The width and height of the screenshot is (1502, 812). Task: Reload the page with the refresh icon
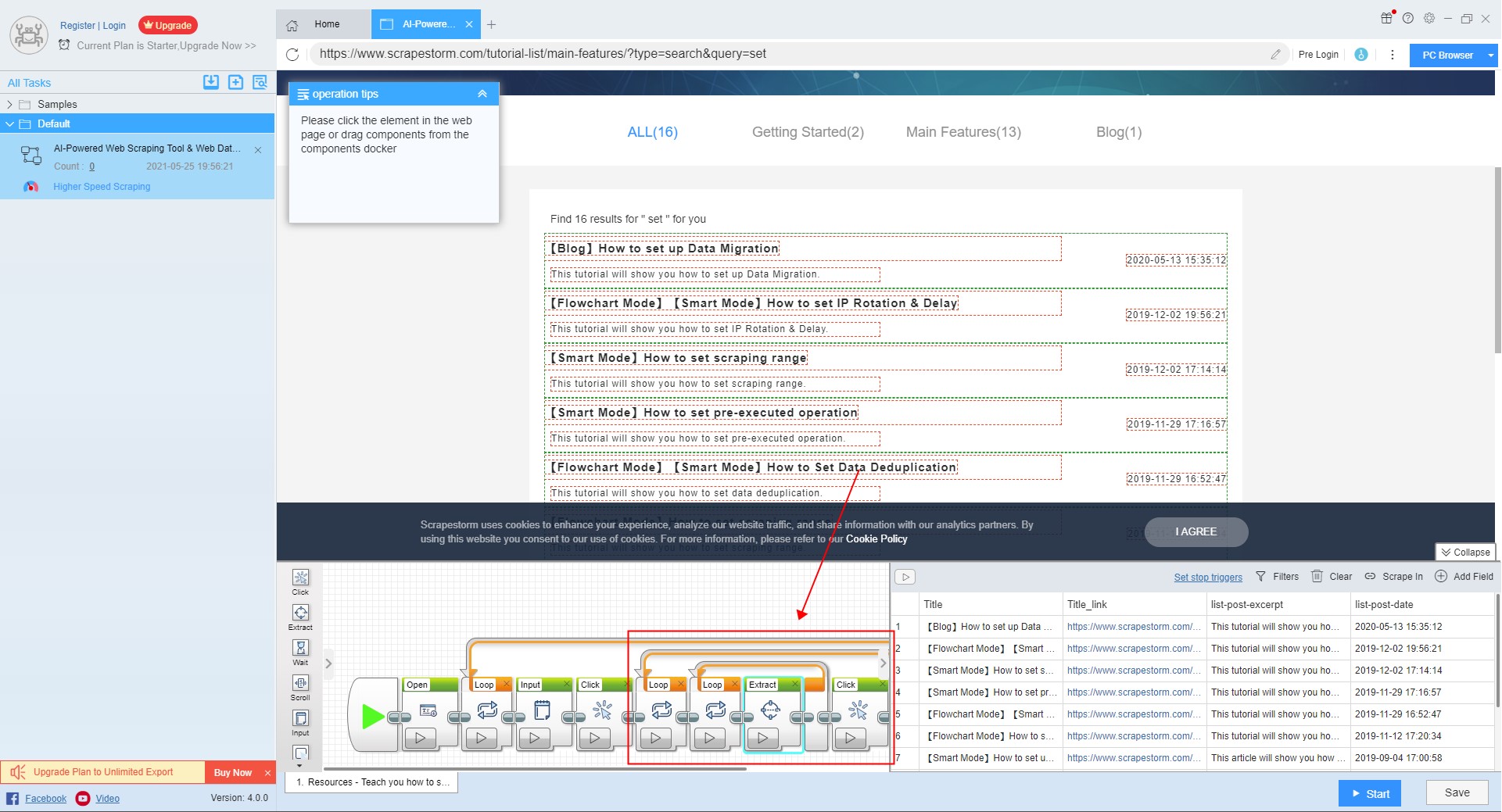click(x=292, y=55)
